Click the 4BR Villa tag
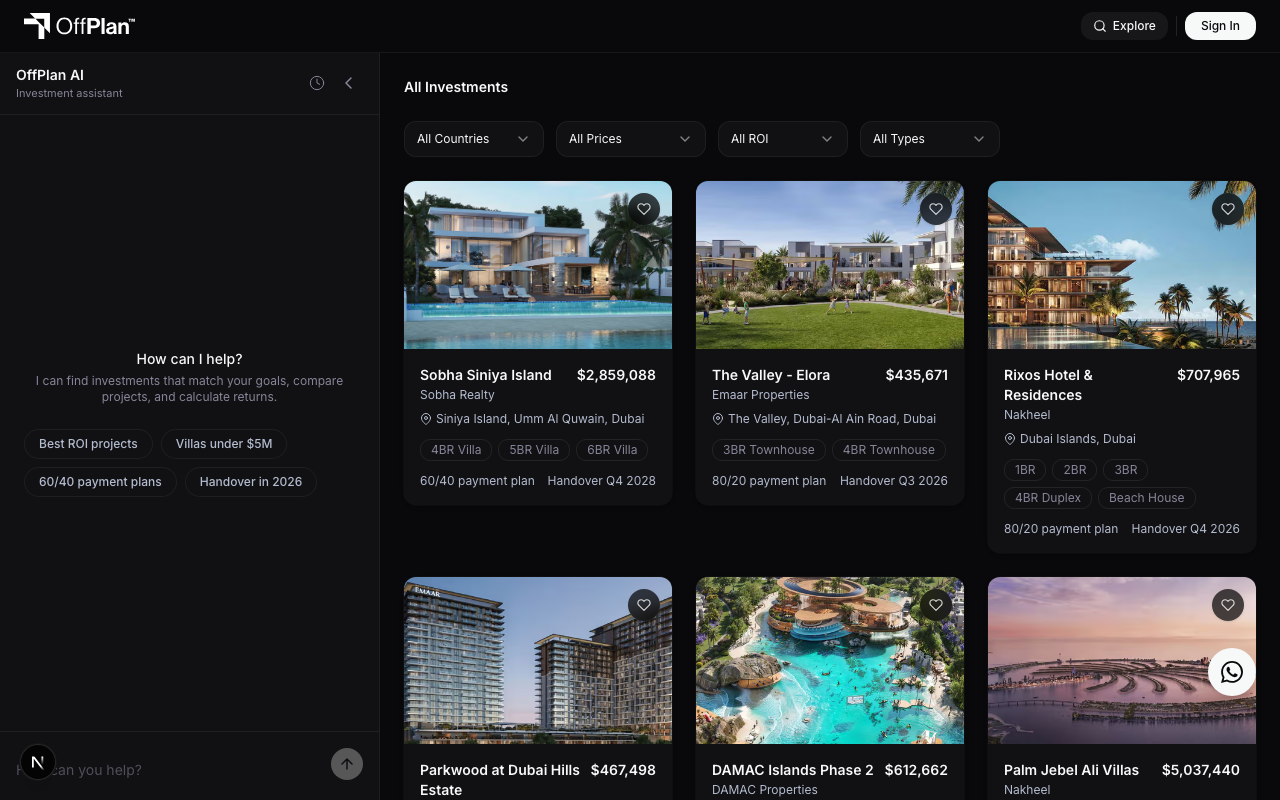Viewport: 1280px width, 800px height. [x=456, y=450]
